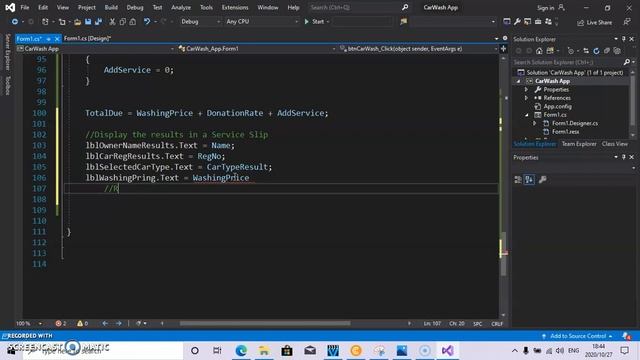
Task: Click the Cut scissors icon
Action: (x=112, y=22)
